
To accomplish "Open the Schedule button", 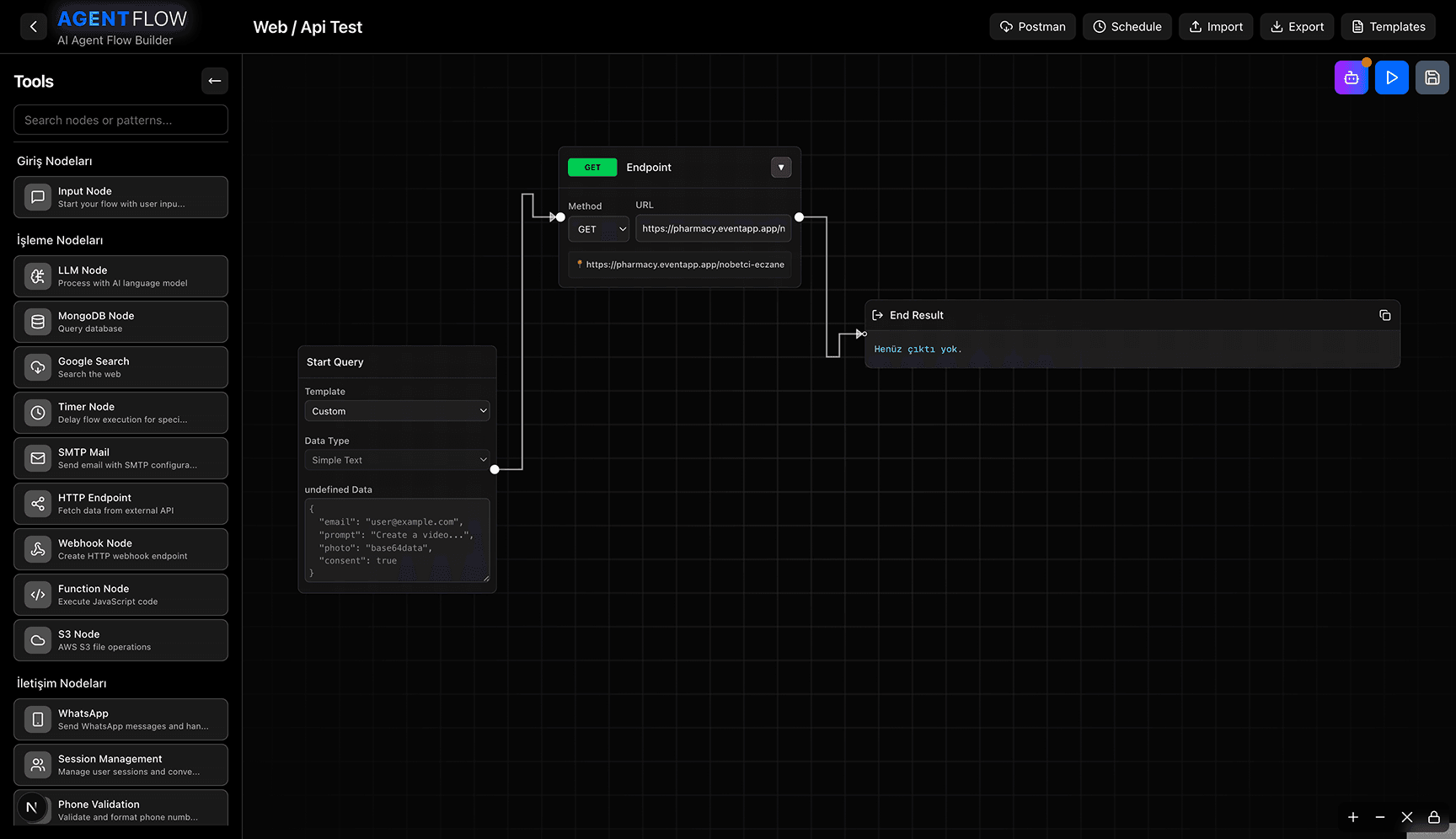I will pos(1127,27).
